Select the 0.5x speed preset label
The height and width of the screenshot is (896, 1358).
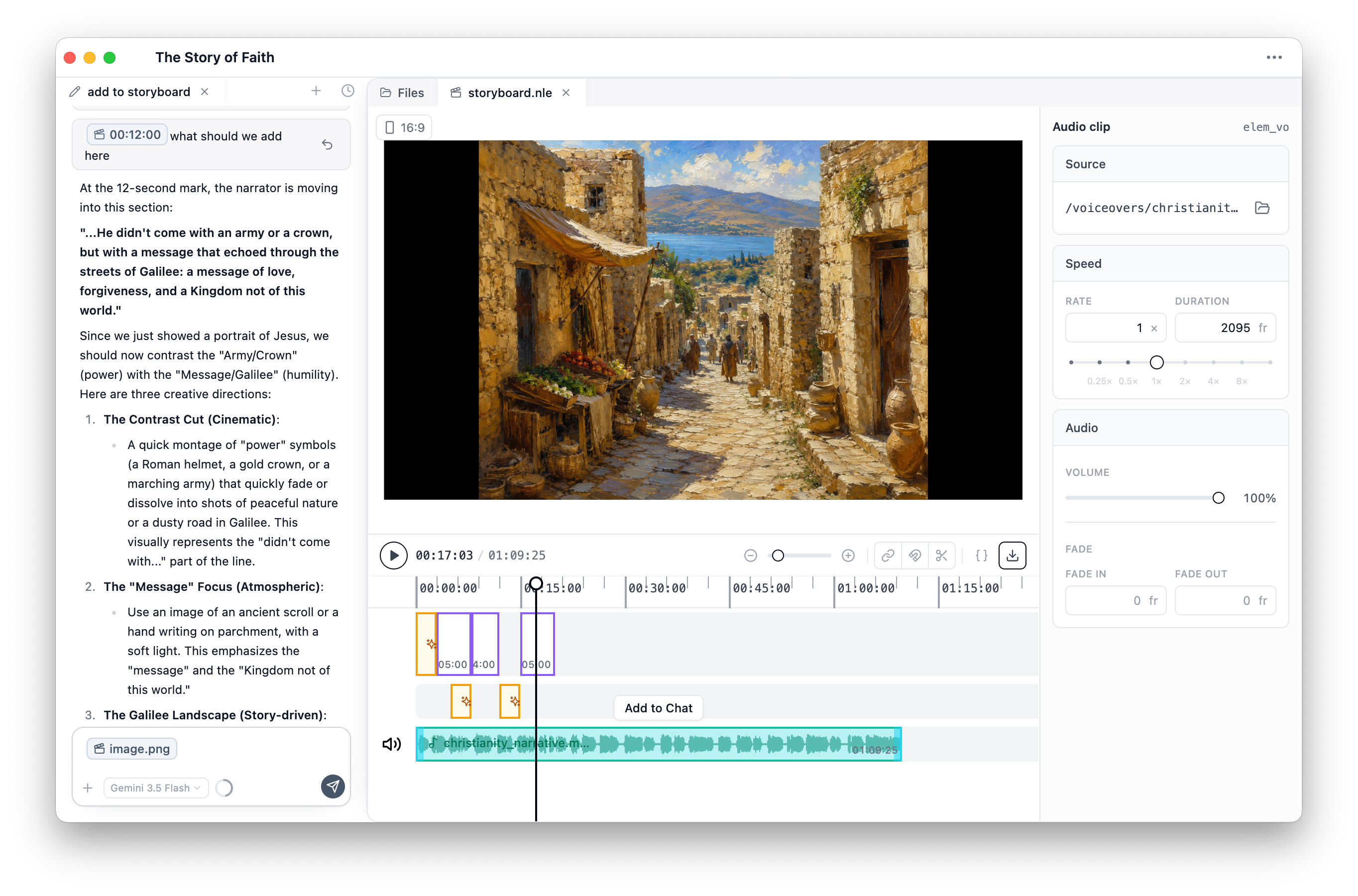[1128, 381]
